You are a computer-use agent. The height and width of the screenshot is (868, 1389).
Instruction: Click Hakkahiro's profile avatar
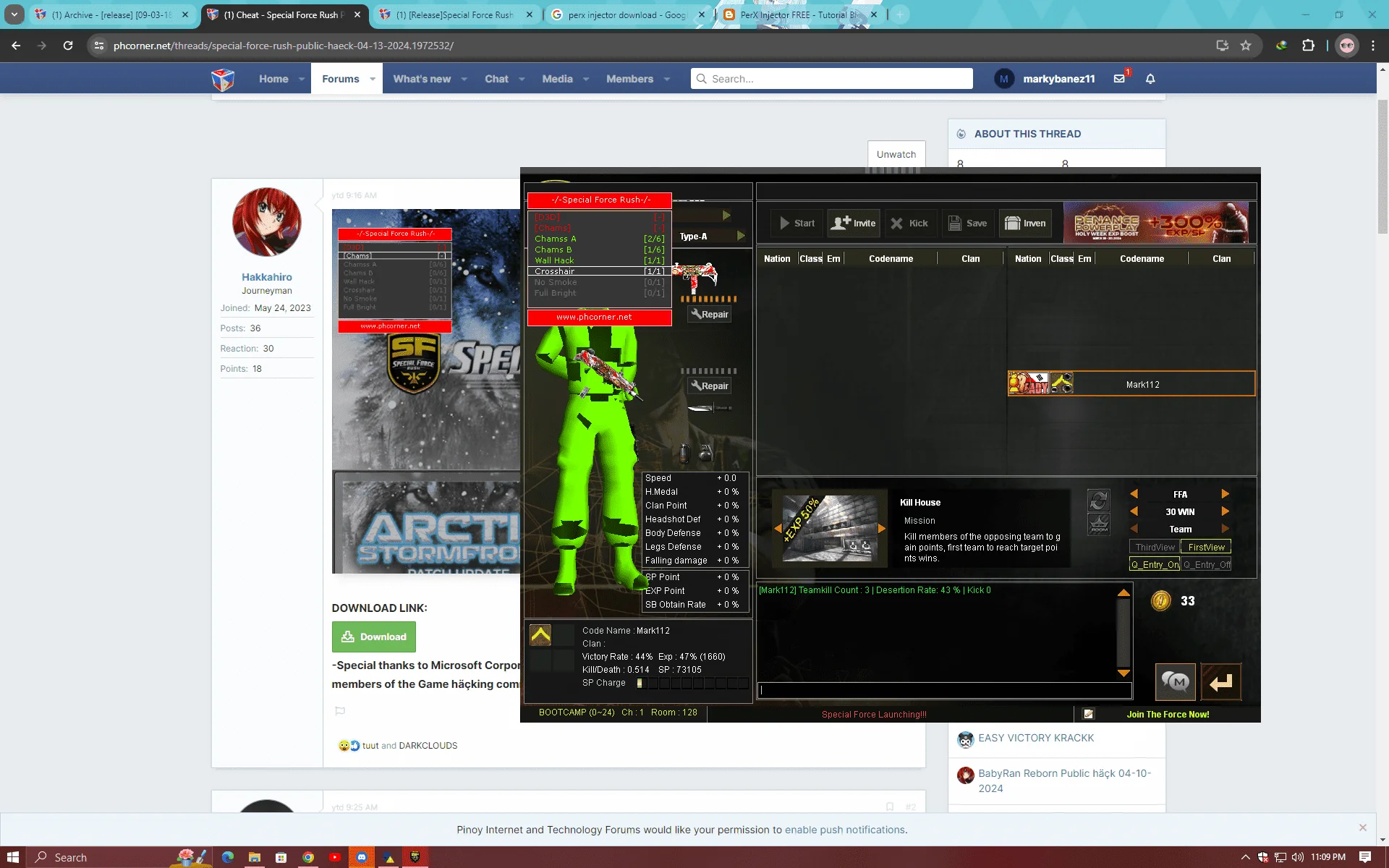[267, 222]
